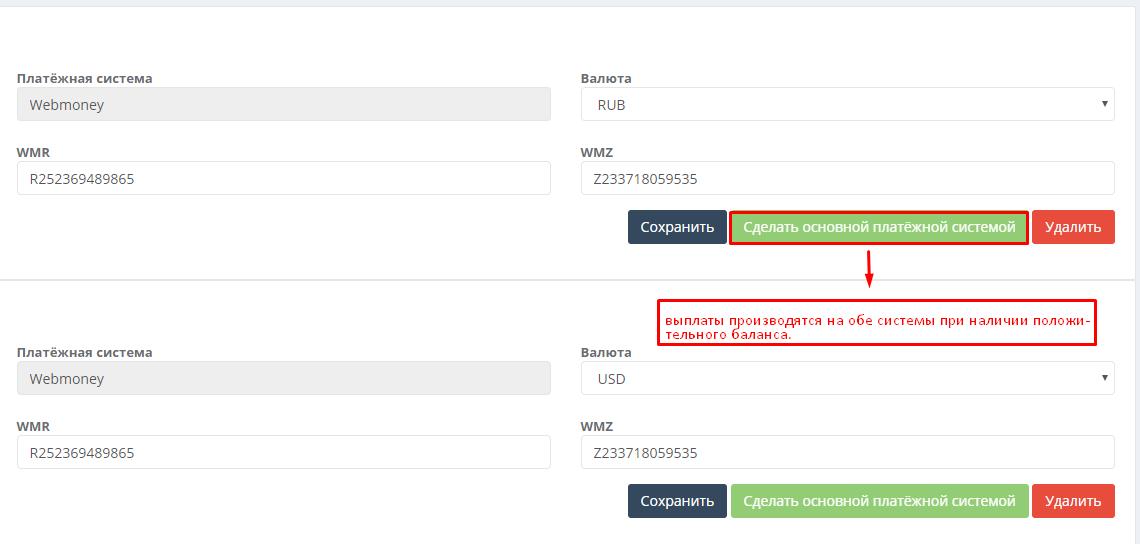Click the Валюта label above RUB
The width and height of the screenshot is (1140, 544).
(606, 78)
